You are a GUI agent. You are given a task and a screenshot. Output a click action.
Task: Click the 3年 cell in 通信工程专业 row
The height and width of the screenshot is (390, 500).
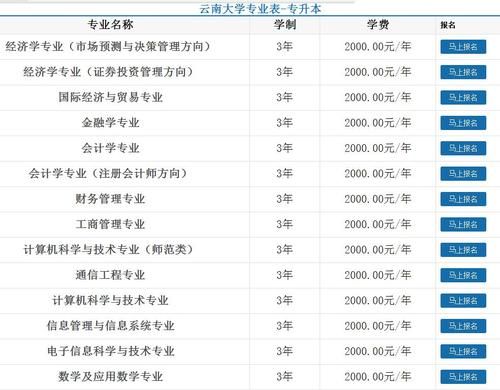[285, 275]
